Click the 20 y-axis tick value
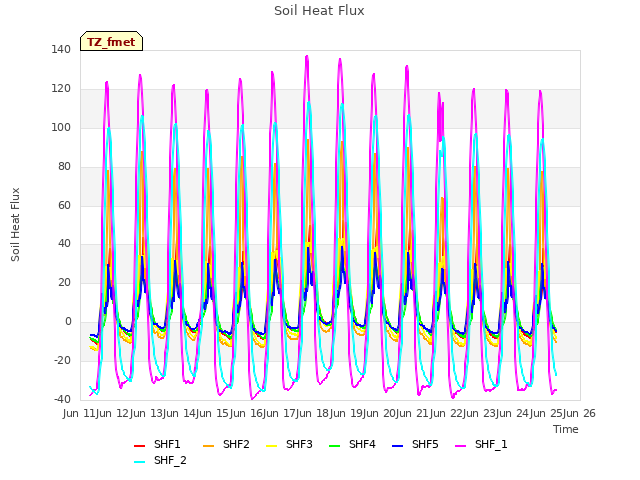Screen dimensions: 640x480 [x=64, y=282]
